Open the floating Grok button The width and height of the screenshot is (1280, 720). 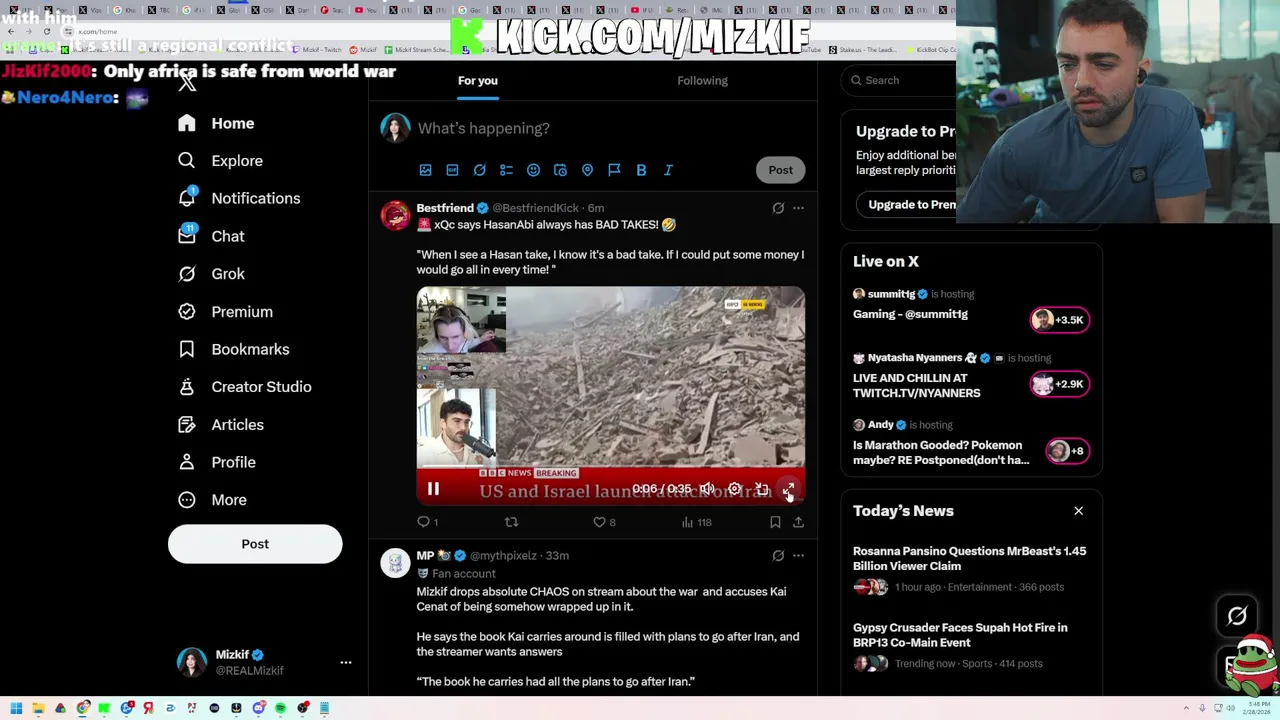pos(1237,616)
